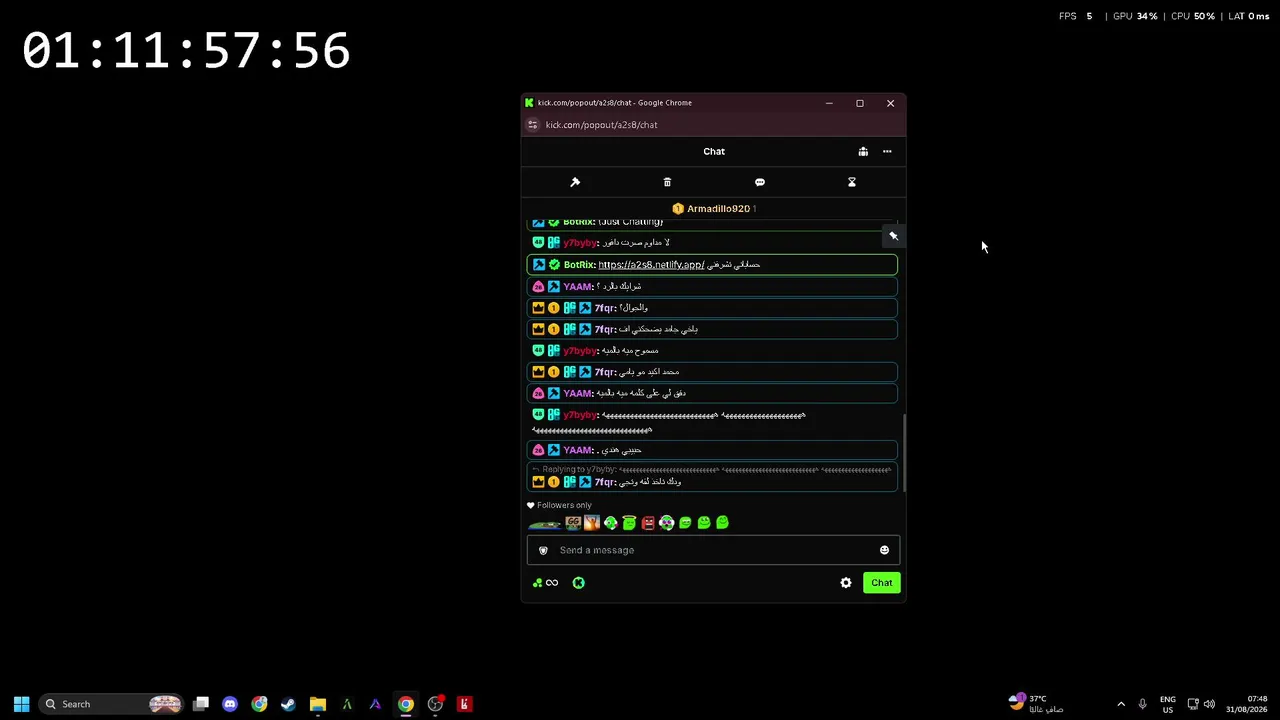Screen dimensions: 1280x720
Task: Click the Armadillo920 pinned gifter name
Action: pyautogui.click(x=718, y=209)
